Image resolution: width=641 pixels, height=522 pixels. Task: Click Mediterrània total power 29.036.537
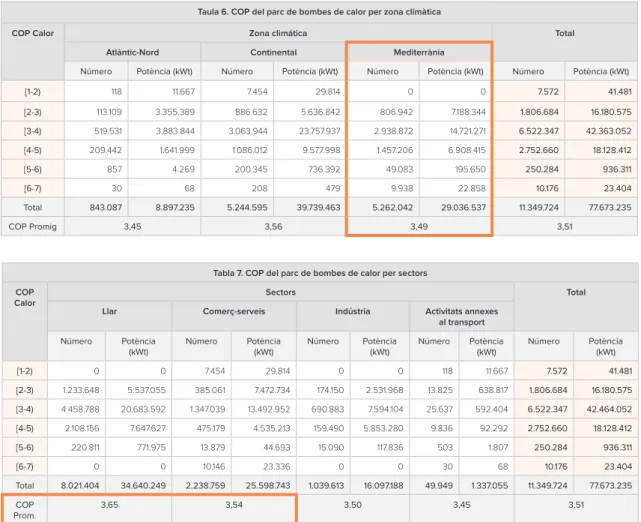(x=464, y=208)
